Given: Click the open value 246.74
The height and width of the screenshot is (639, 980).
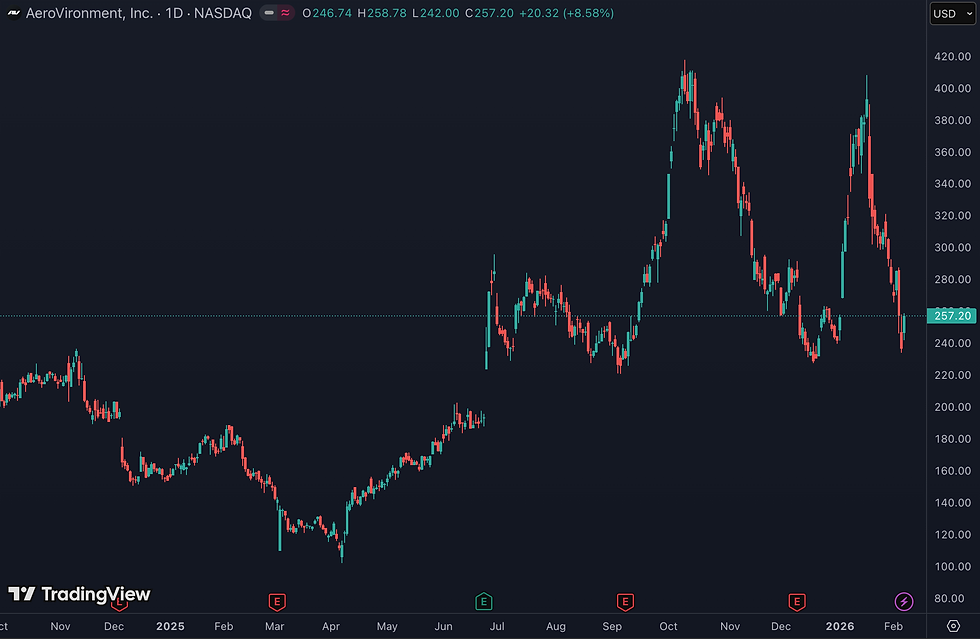Looking at the screenshot, I should pos(332,13).
